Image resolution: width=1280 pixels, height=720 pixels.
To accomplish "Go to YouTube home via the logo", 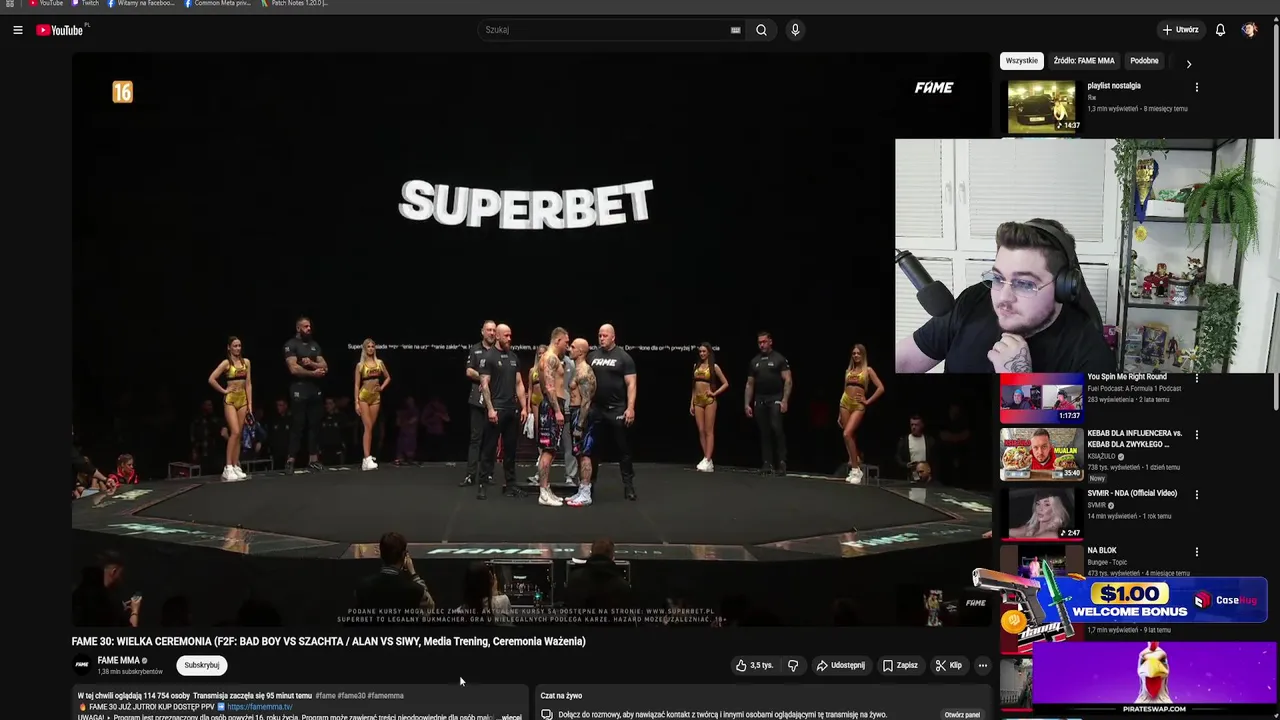I will [x=60, y=30].
